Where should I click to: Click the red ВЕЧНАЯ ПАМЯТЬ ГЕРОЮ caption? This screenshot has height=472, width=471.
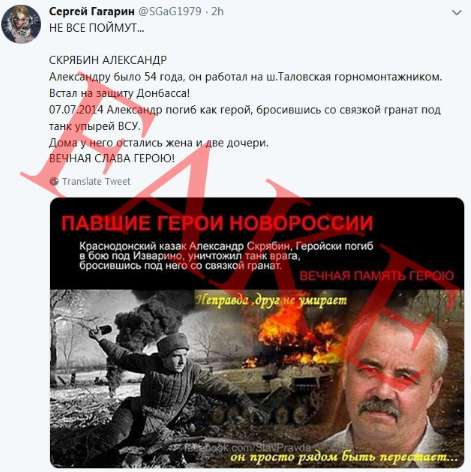(377, 276)
